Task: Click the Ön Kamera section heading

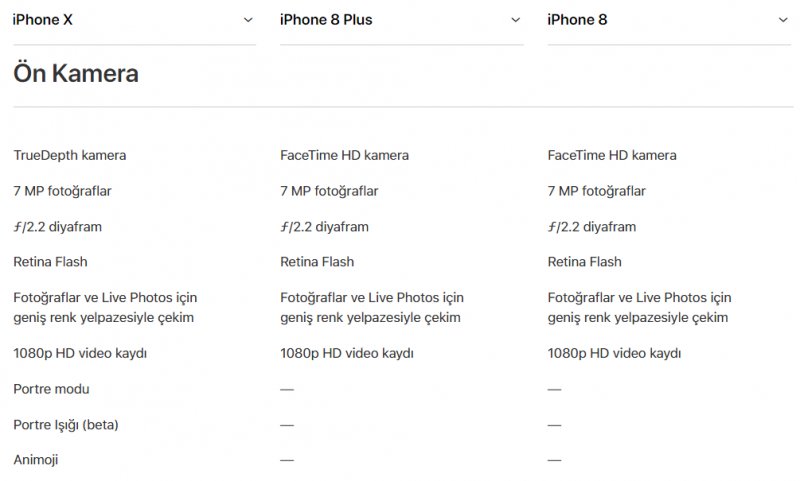Action: tap(76, 73)
